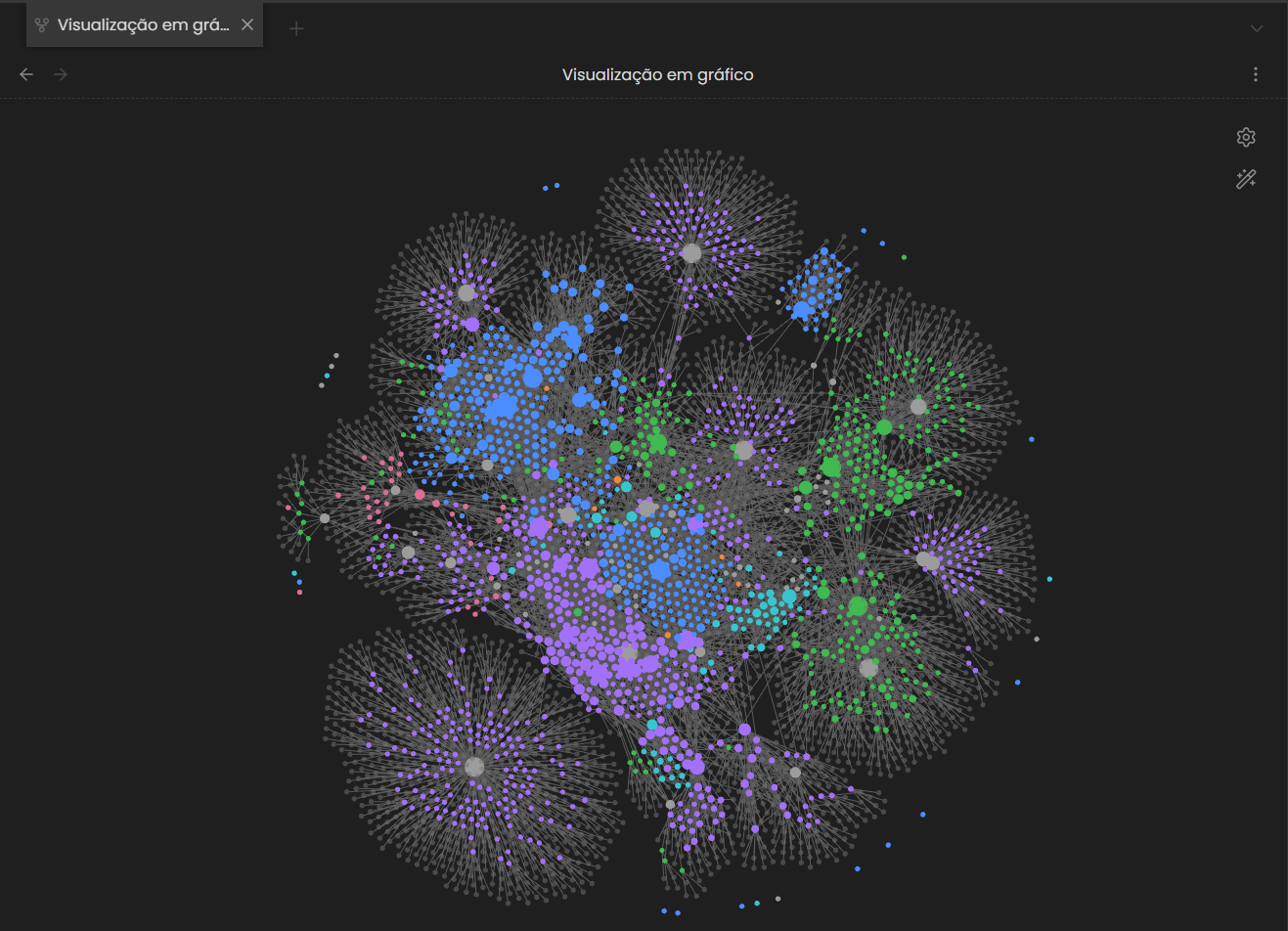Click the largest cyan node beside the green cluster
This screenshot has height=931, width=1288.
tap(789, 596)
